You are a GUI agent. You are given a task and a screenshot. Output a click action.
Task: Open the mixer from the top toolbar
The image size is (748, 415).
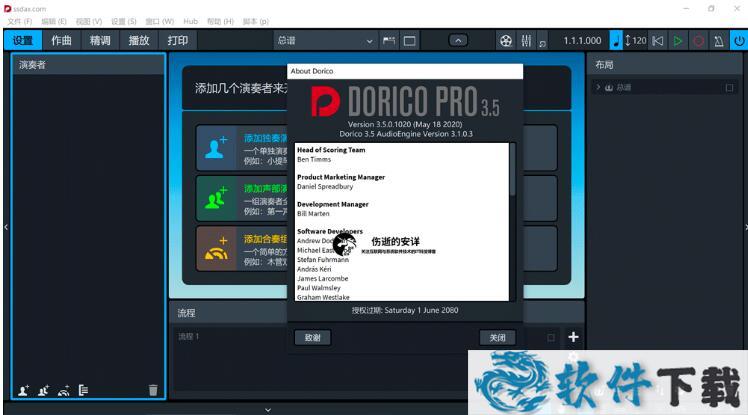524,41
